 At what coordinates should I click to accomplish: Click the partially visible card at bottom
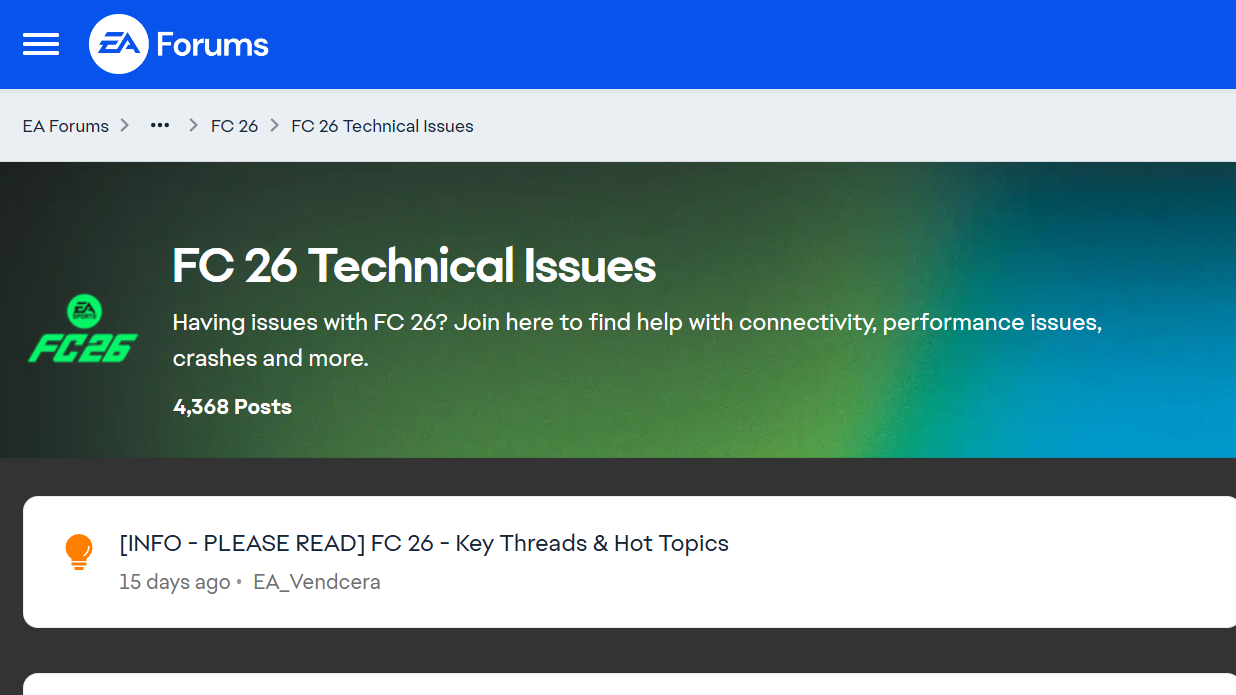click(x=628, y=685)
